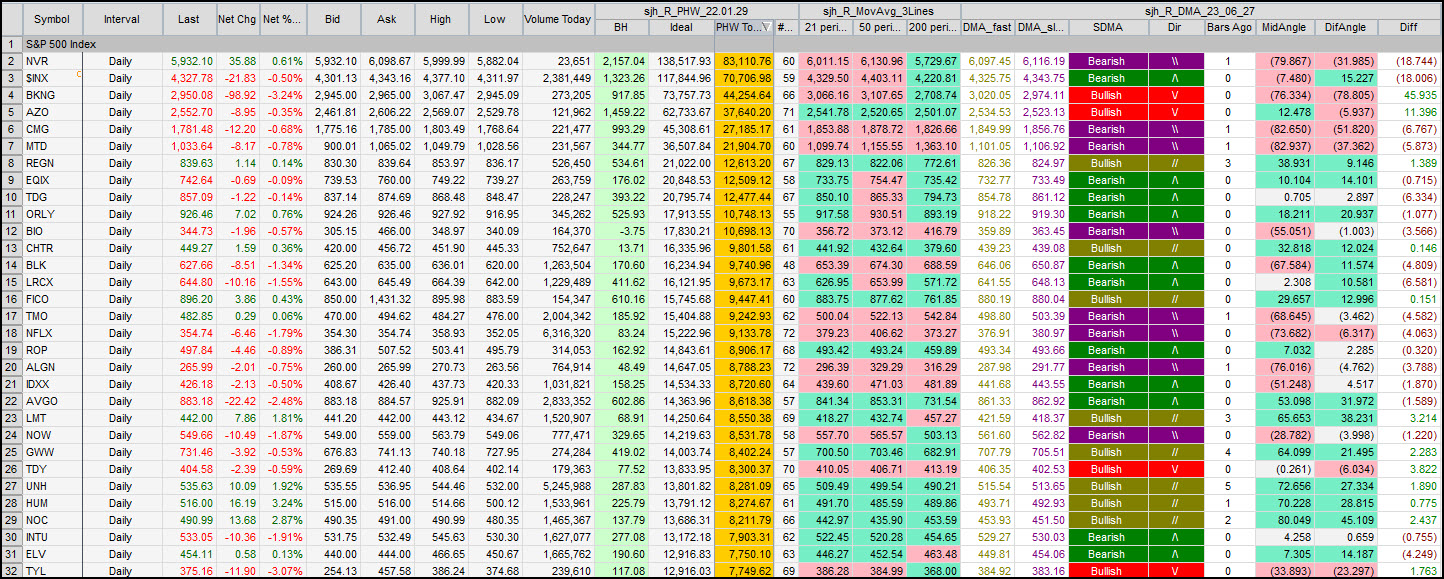Image resolution: width=1444 pixels, height=579 pixels.
Task: Select row number 2 header
Action: click(11, 61)
